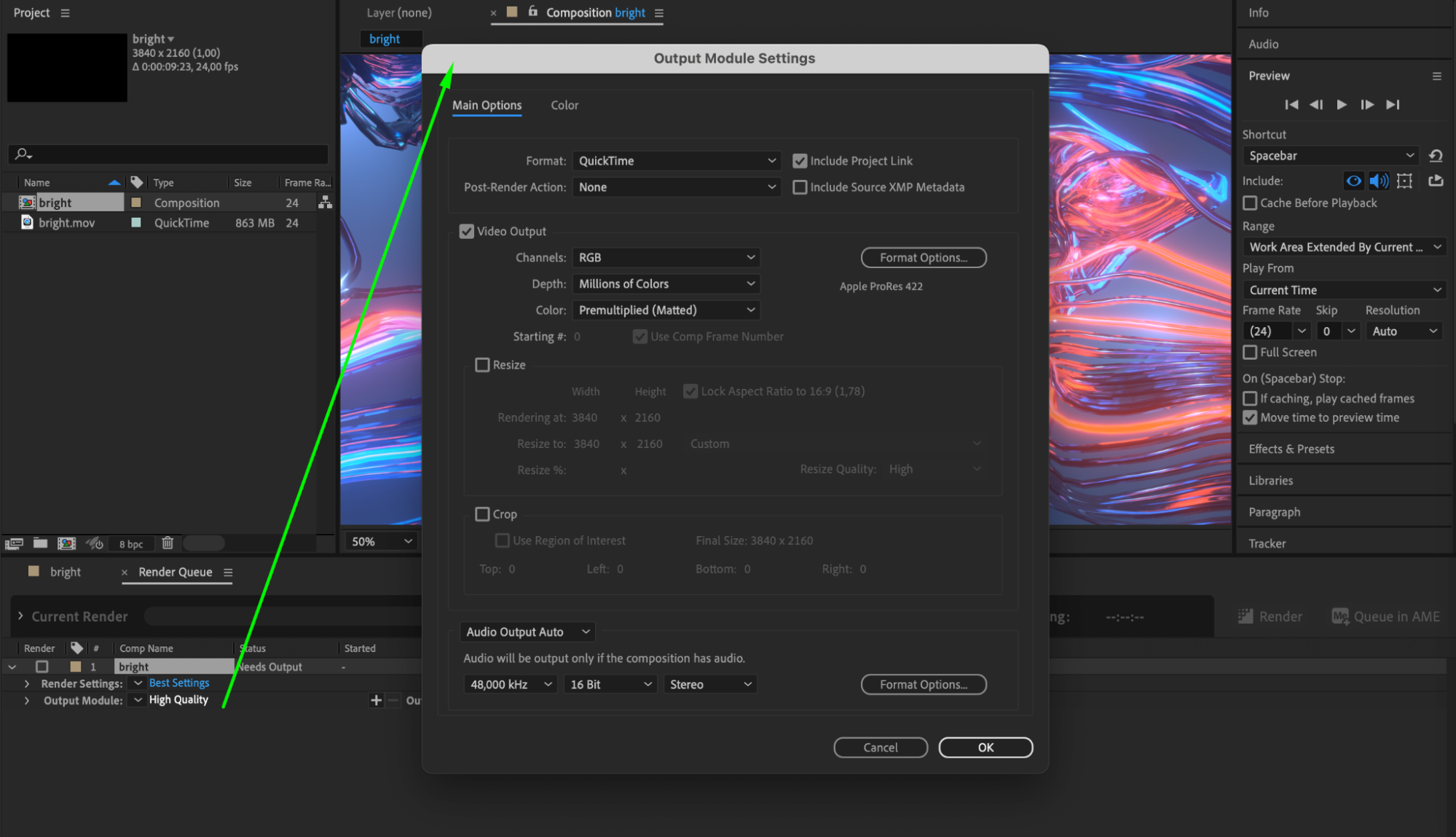Select the Render Queue tab

[176, 573]
